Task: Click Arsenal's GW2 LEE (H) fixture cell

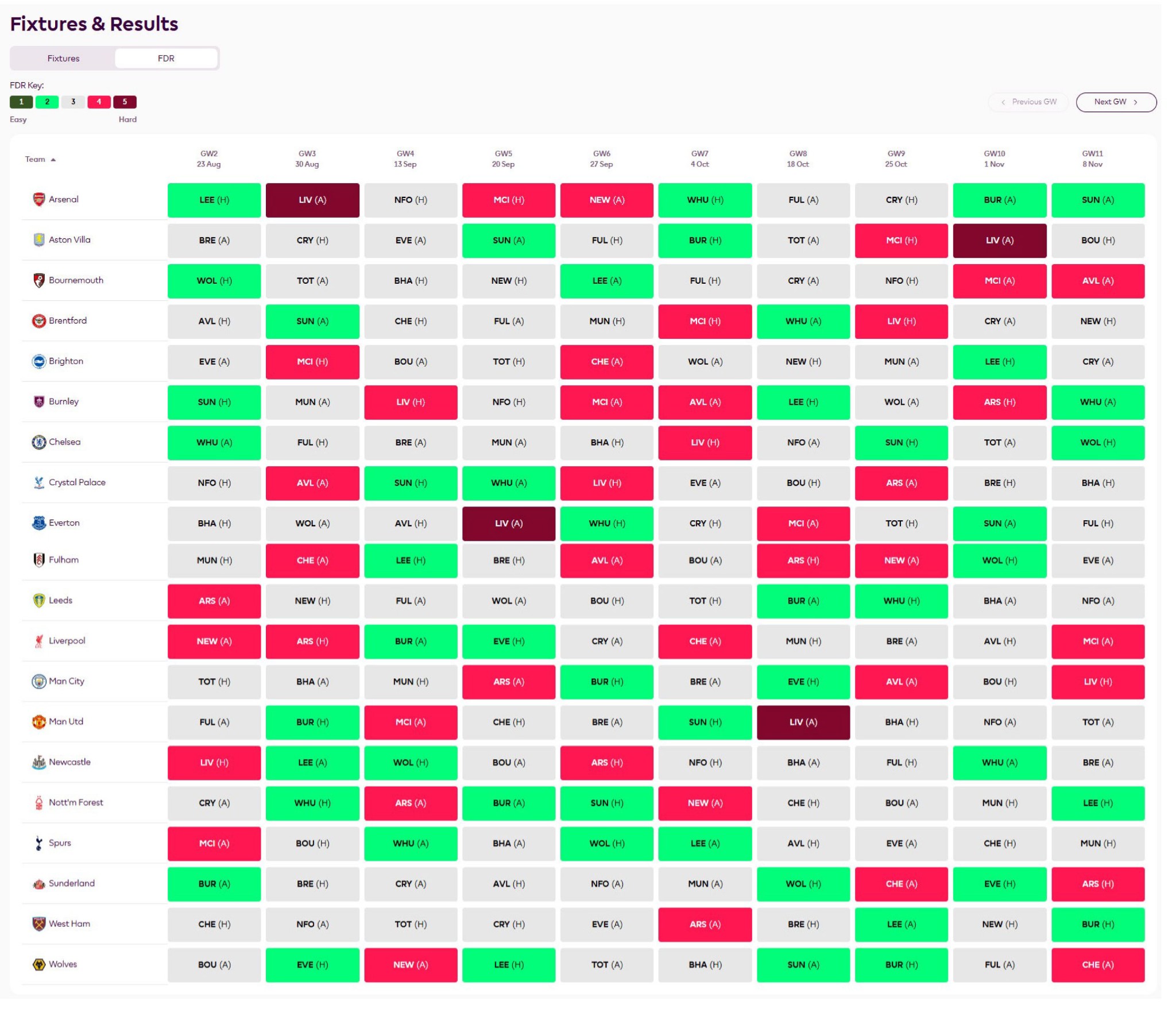Action: point(214,200)
